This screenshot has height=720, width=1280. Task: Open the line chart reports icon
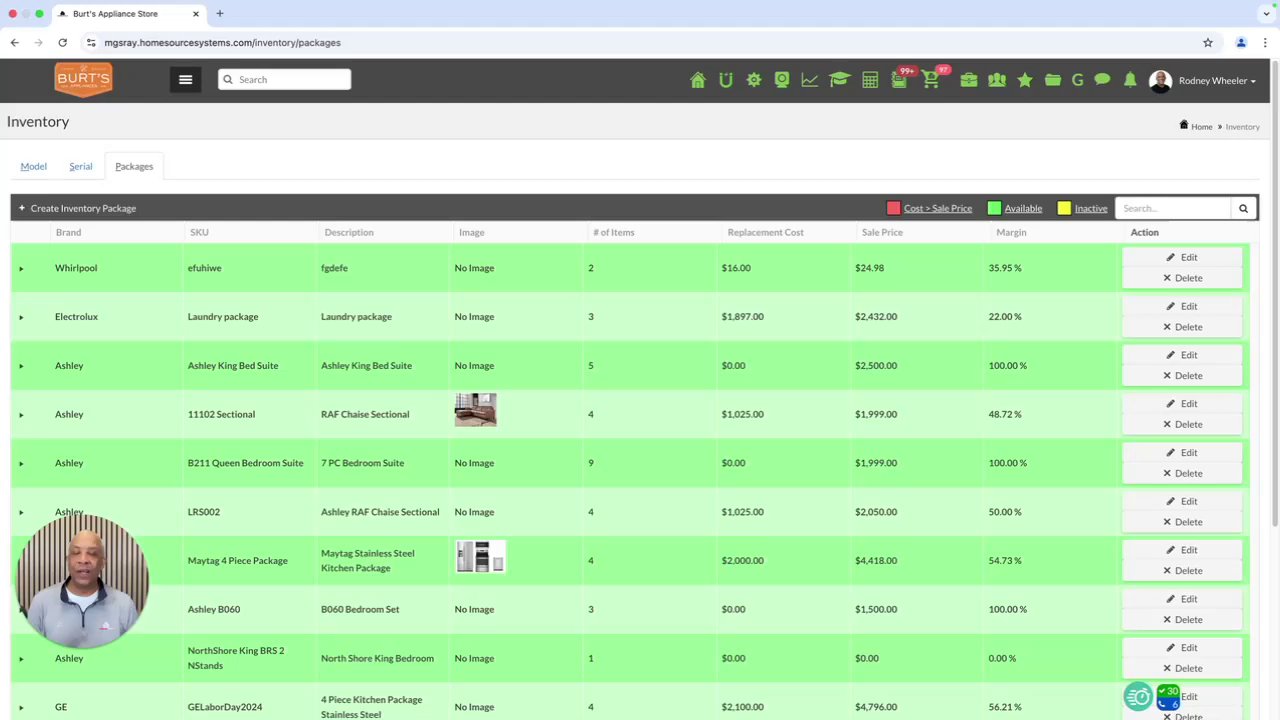810,80
